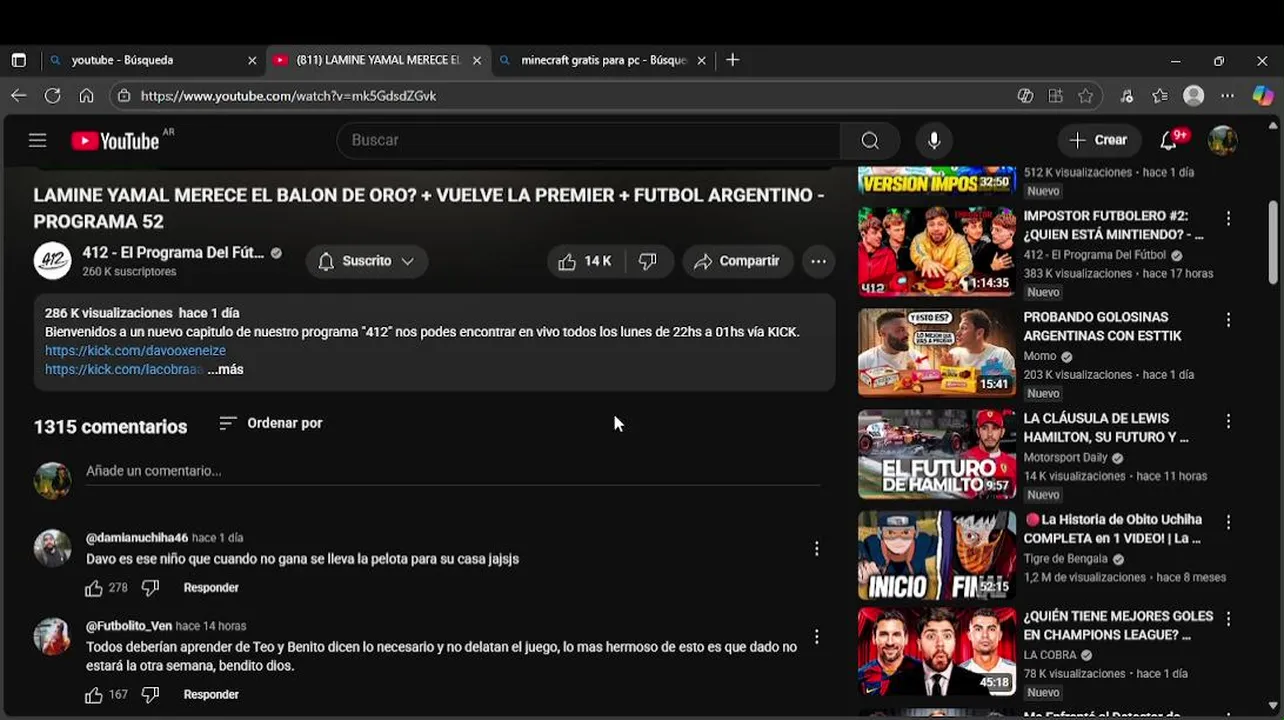Close the youtube - Búsqueda tab
1284x720 pixels.
(x=252, y=60)
